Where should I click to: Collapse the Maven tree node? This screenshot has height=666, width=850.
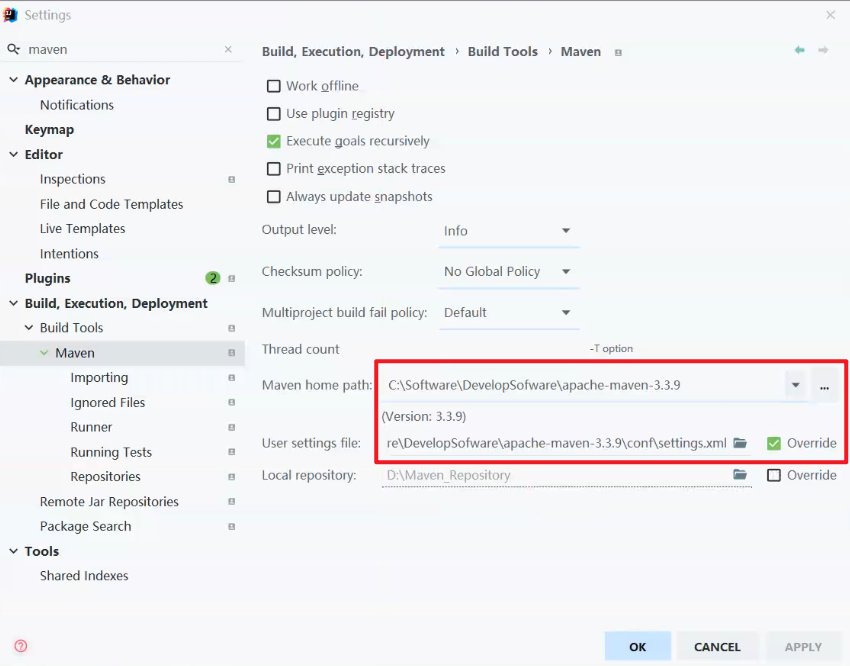tap(44, 353)
